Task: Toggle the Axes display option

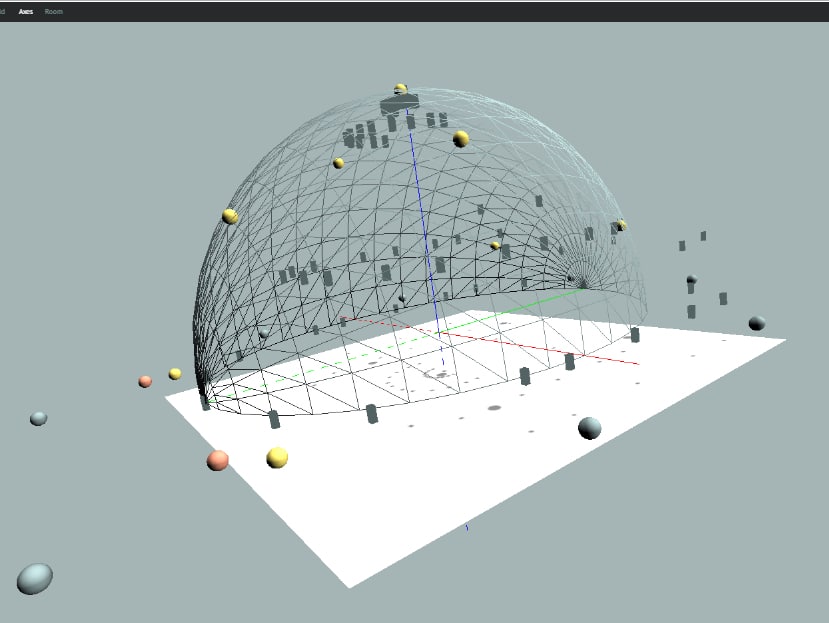Action: (x=26, y=11)
